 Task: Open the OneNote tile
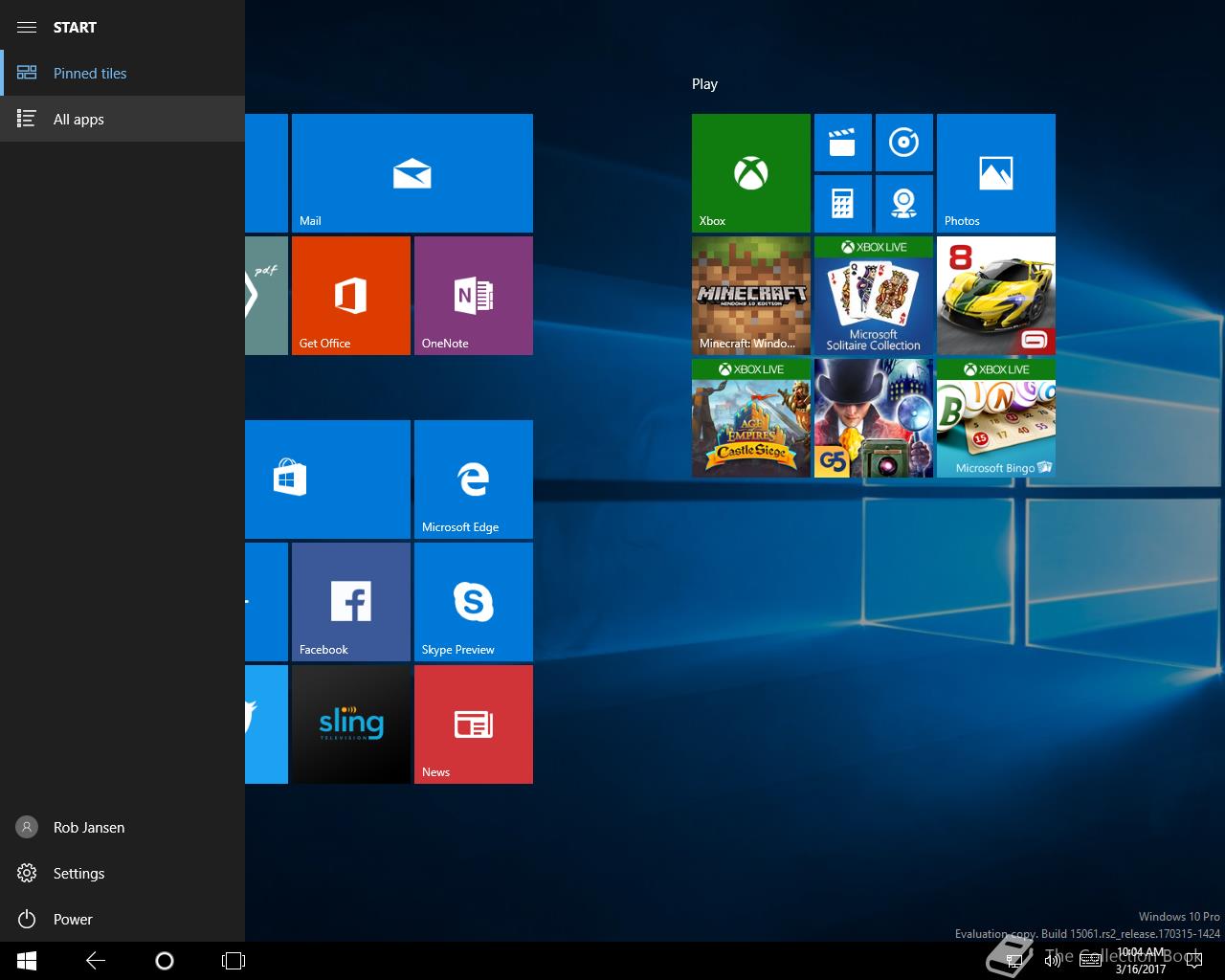click(473, 296)
